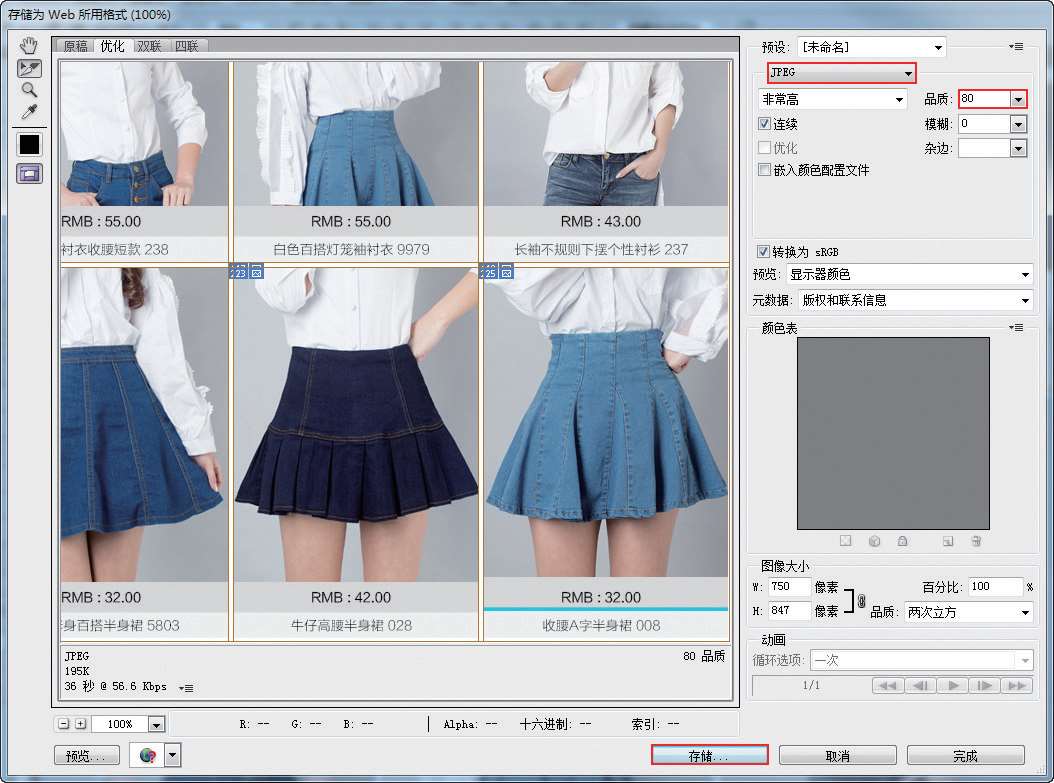This screenshot has width=1054, height=783.
Task: Expand the 元数据 dropdown
Action: click(x=910, y=300)
